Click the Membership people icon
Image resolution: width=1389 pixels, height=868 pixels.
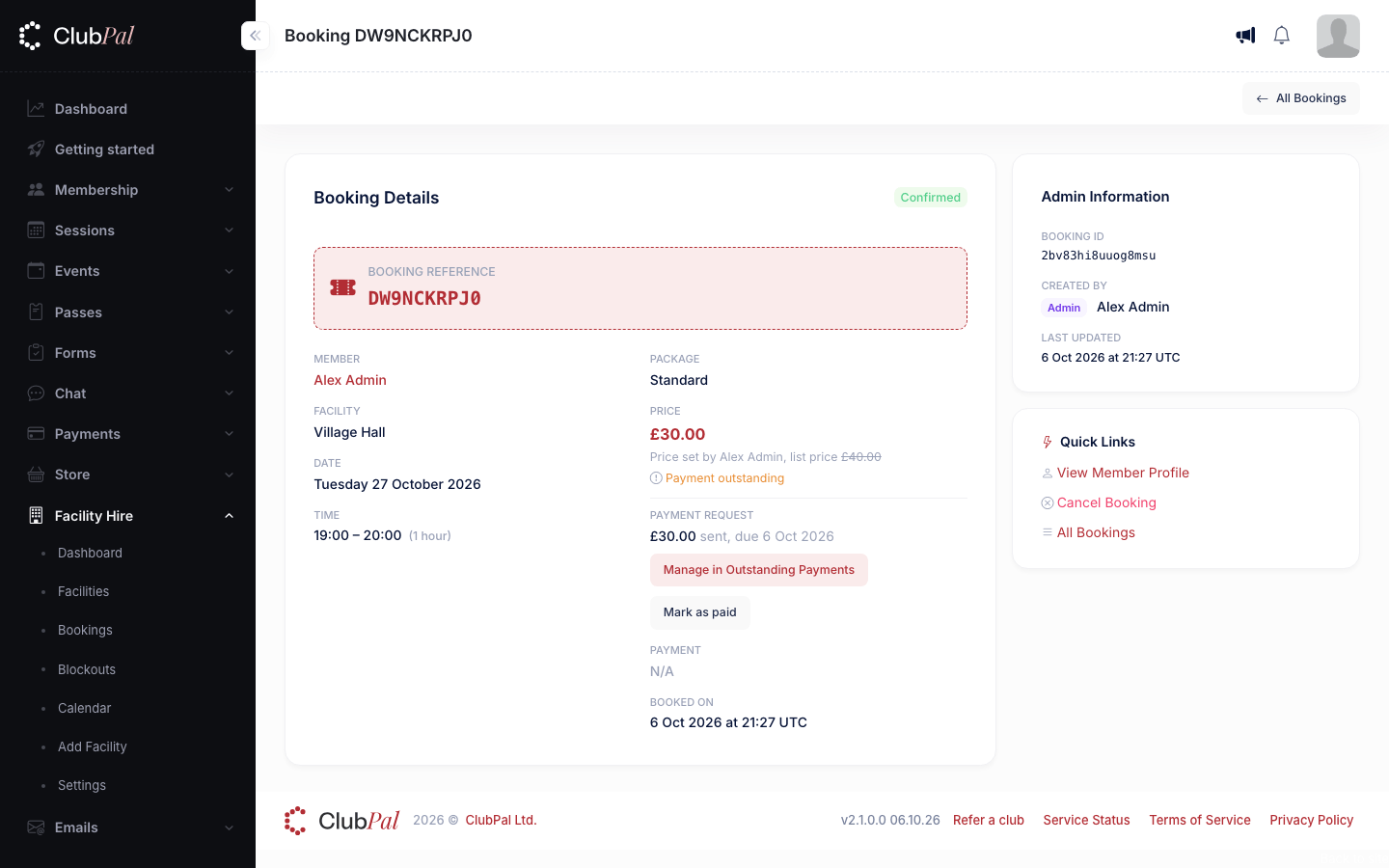pos(36,190)
